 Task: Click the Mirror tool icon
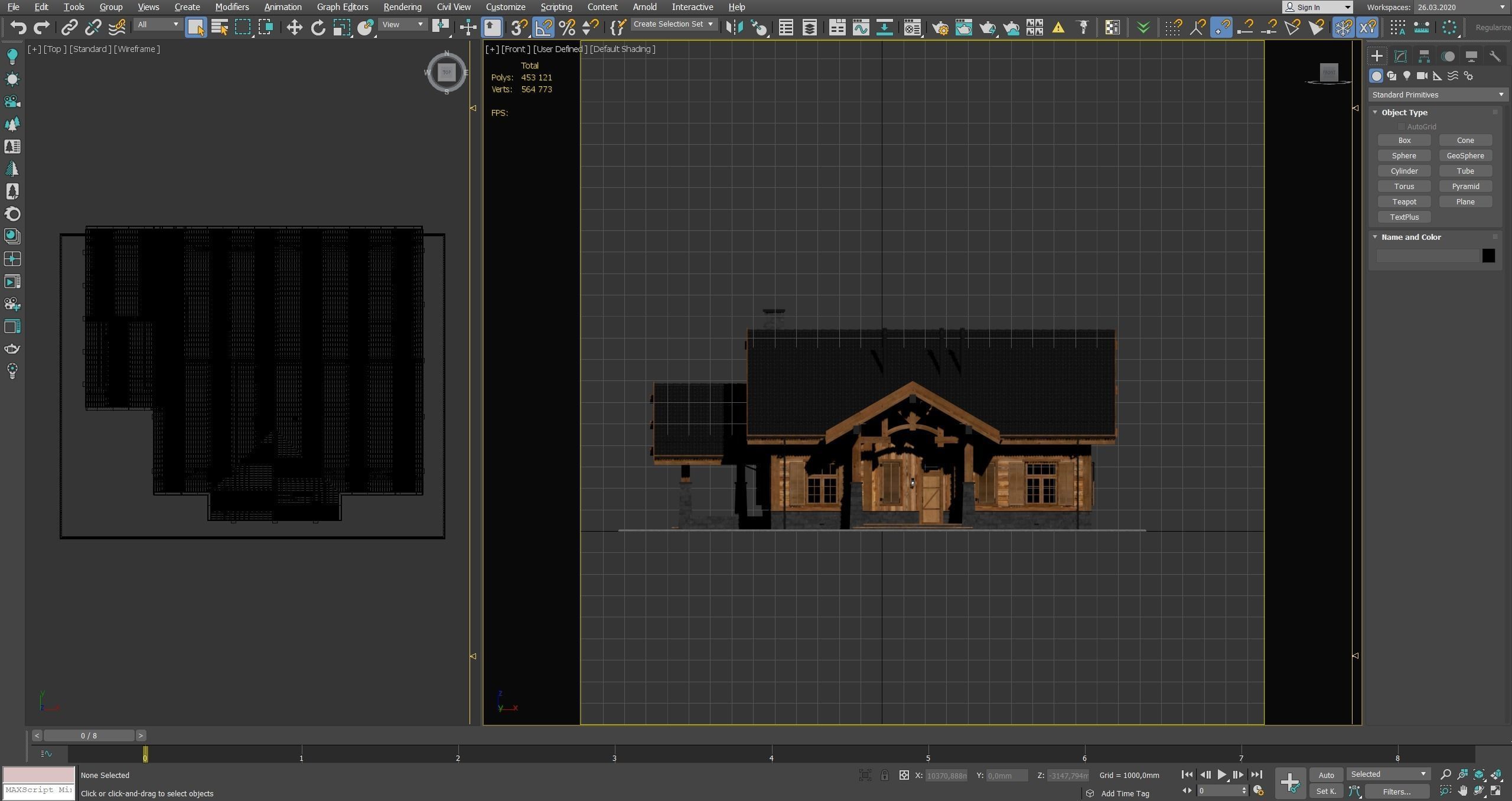pos(734,27)
